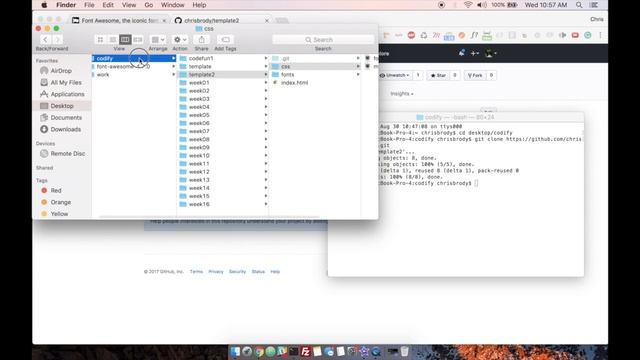This screenshot has width=640, height=360.
Task: Open the Insights tab on GitHub
Action: pos(402,94)
